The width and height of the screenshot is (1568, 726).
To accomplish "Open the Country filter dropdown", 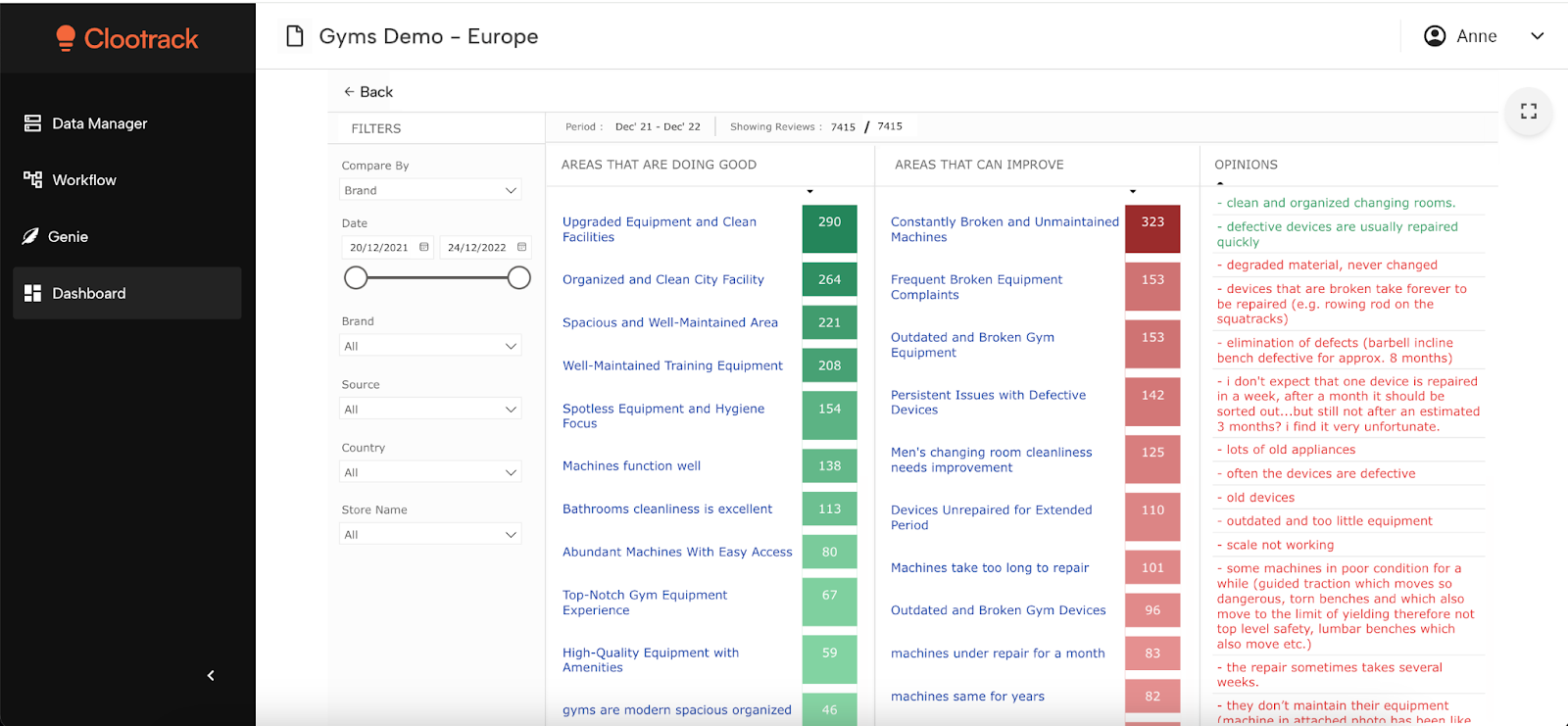I will (x=430, y=472).
